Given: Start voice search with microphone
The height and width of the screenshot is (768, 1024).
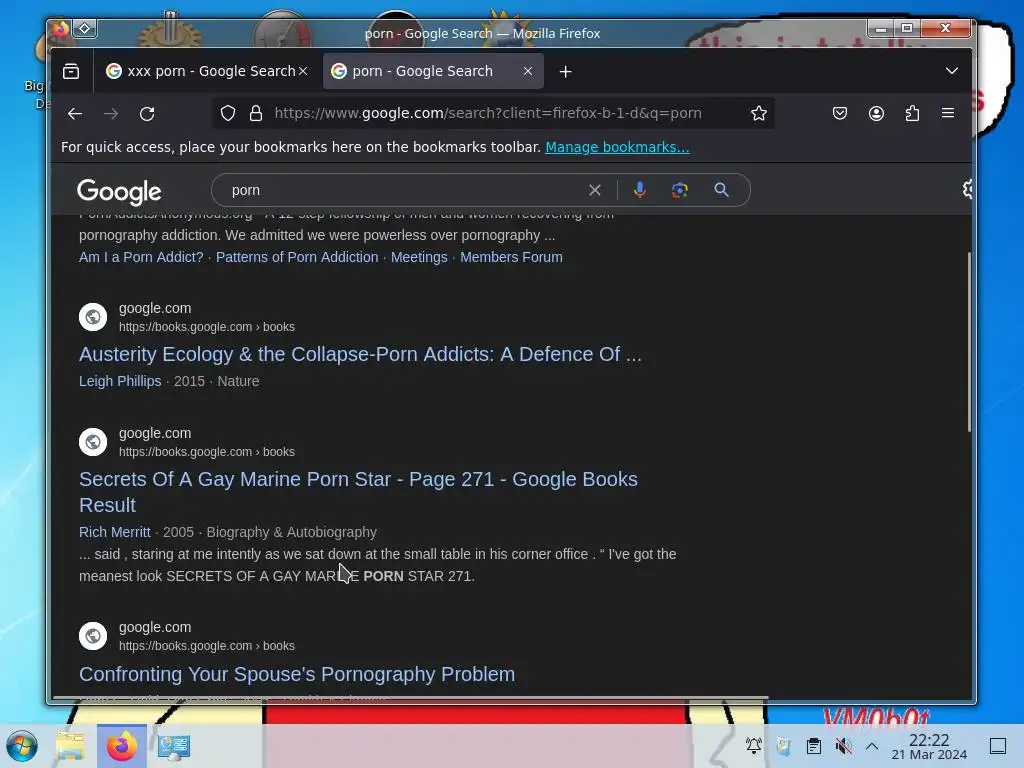Looking at the screenshot, I should (639, 190).
